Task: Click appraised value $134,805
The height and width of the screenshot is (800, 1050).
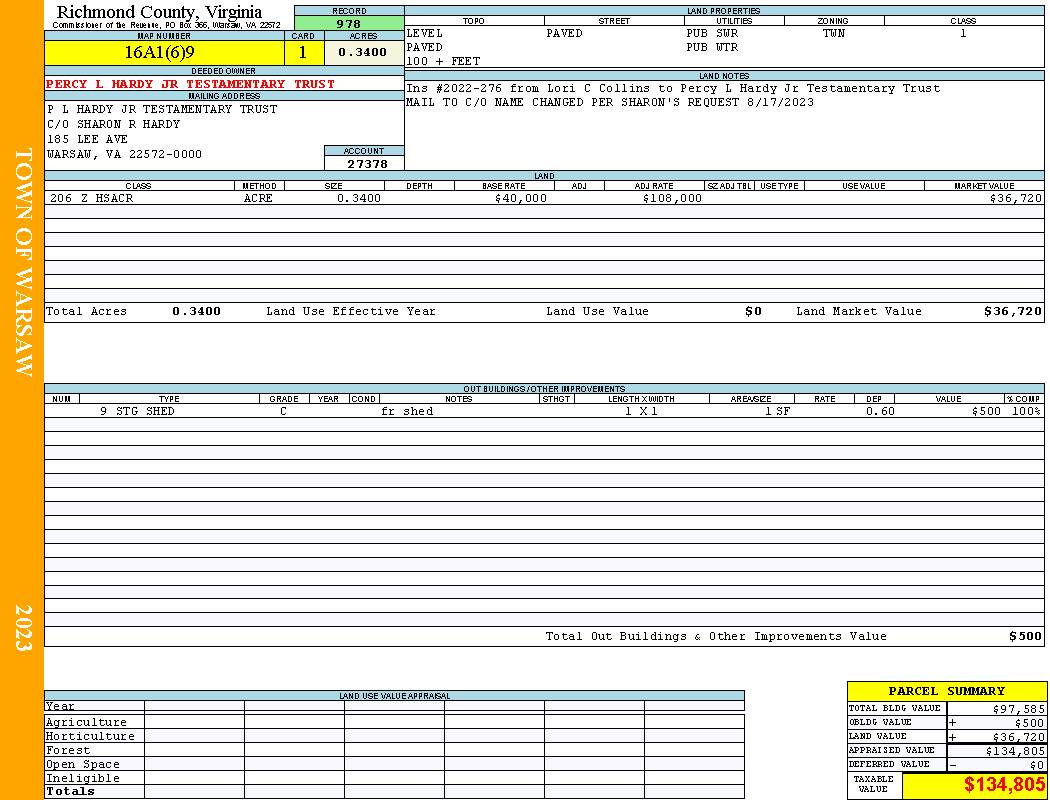Action: click(1015, 751)
